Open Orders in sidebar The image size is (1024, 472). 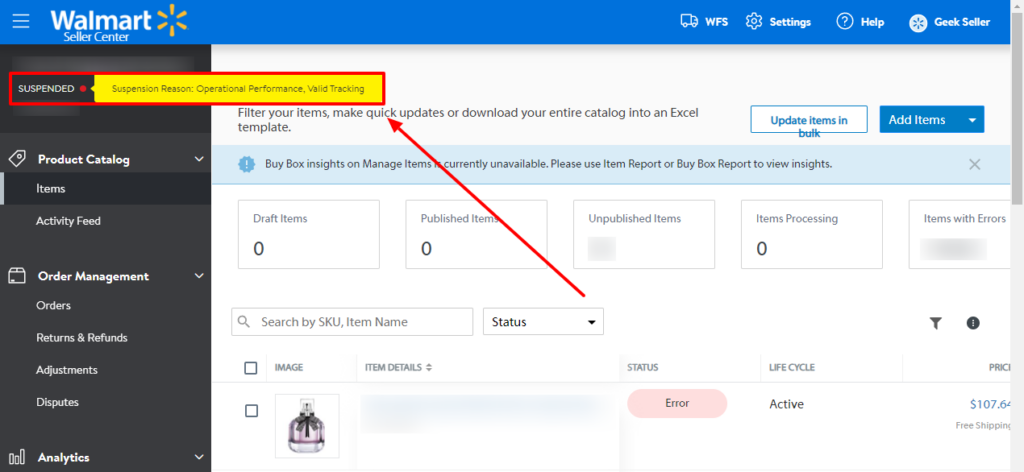(54, 306)
